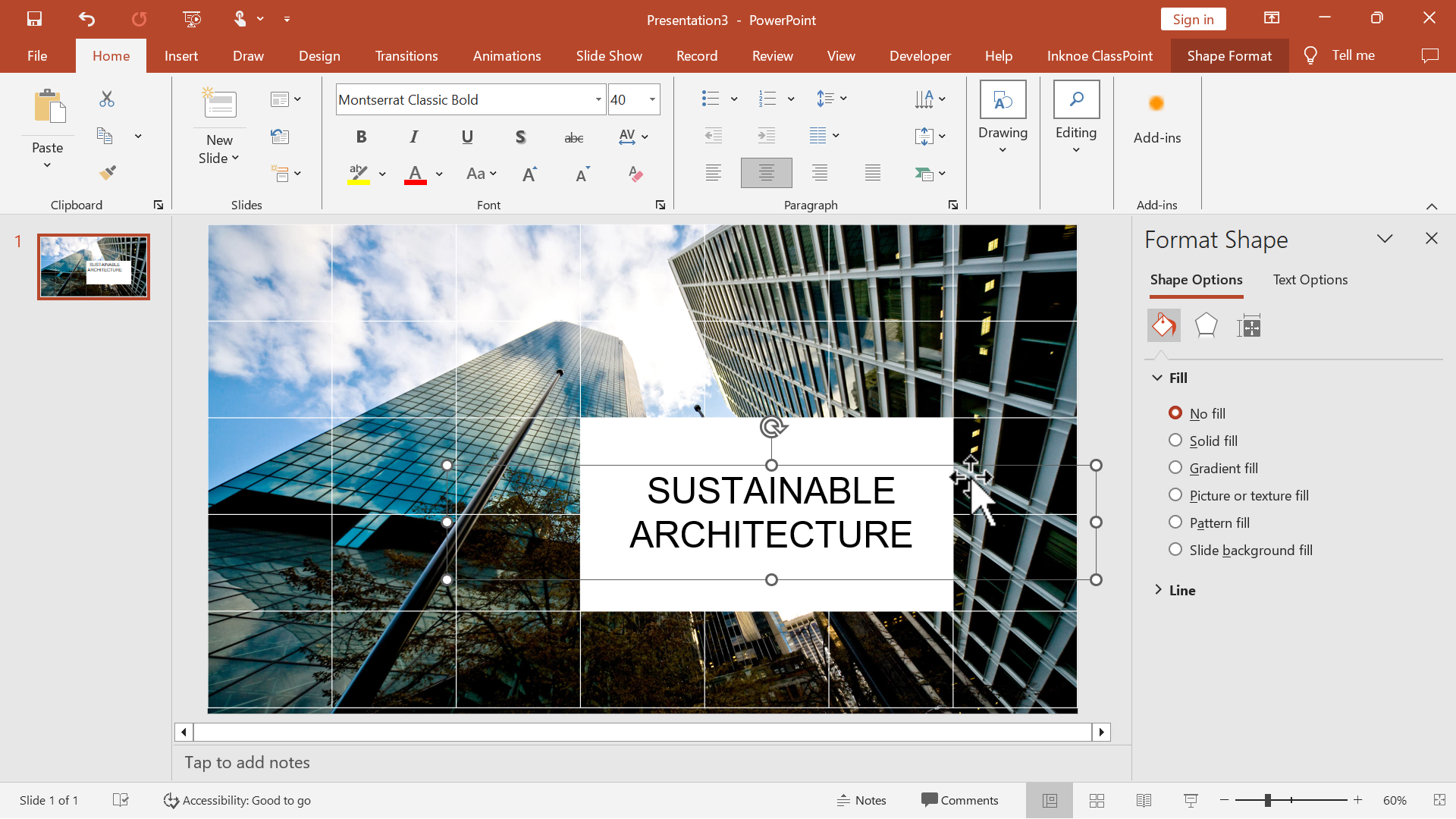Select Gradient fill radio button
The width and height of the screenshot is (1456, 819).
pyautogui.click(x=1175, y=467)
